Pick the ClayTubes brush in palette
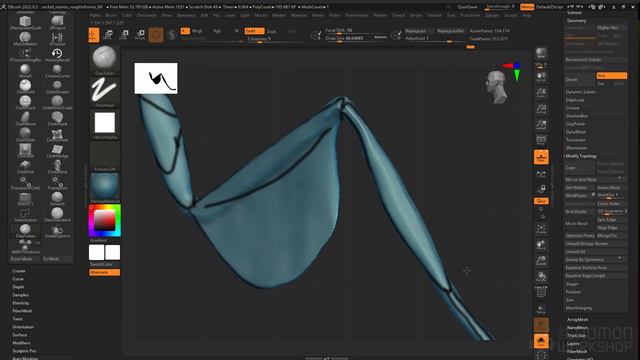The height and width of the screenshot is (360, 640). pos(25,231)
